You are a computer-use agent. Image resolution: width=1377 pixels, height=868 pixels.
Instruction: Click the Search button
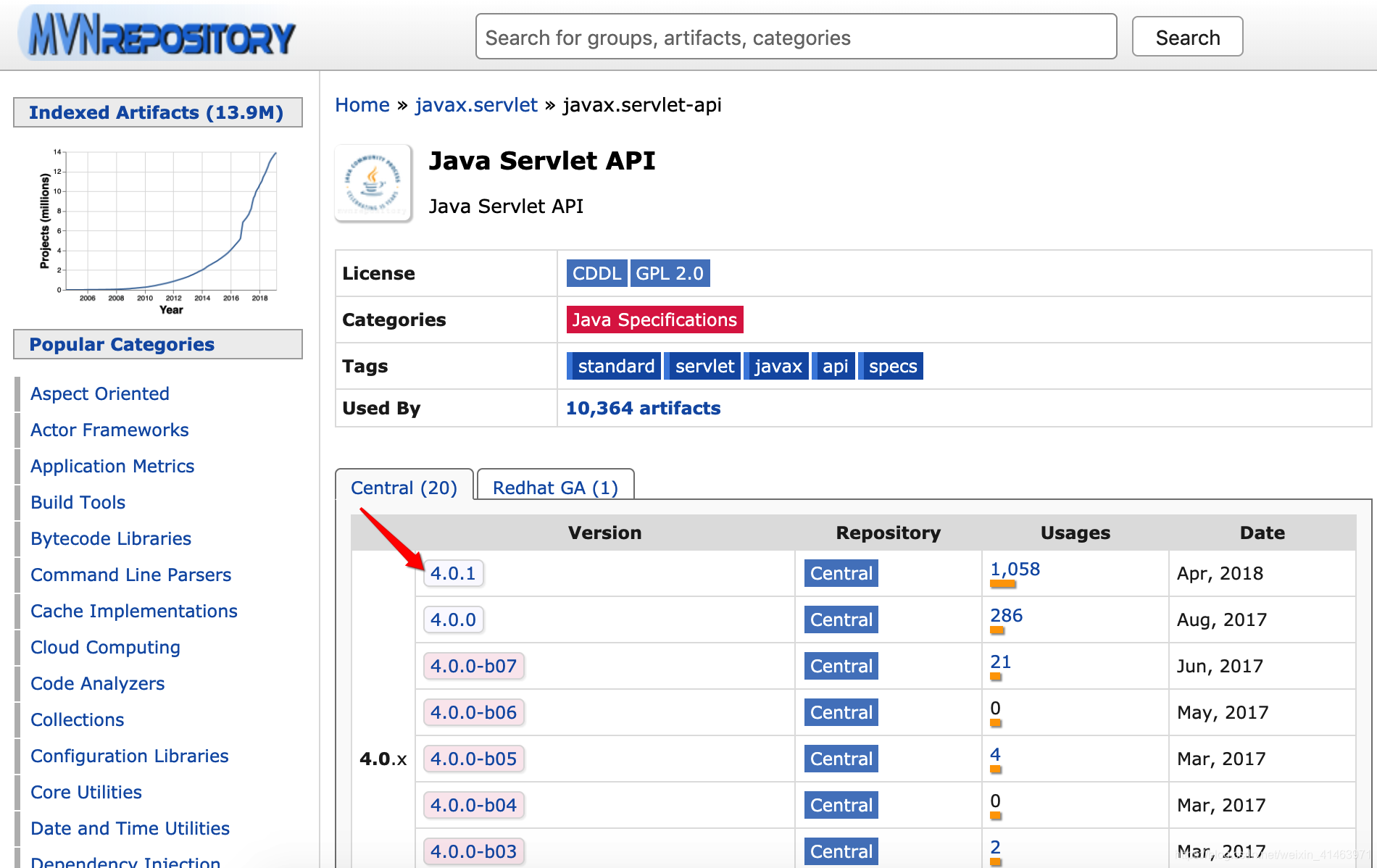(x=1187, y=37)
